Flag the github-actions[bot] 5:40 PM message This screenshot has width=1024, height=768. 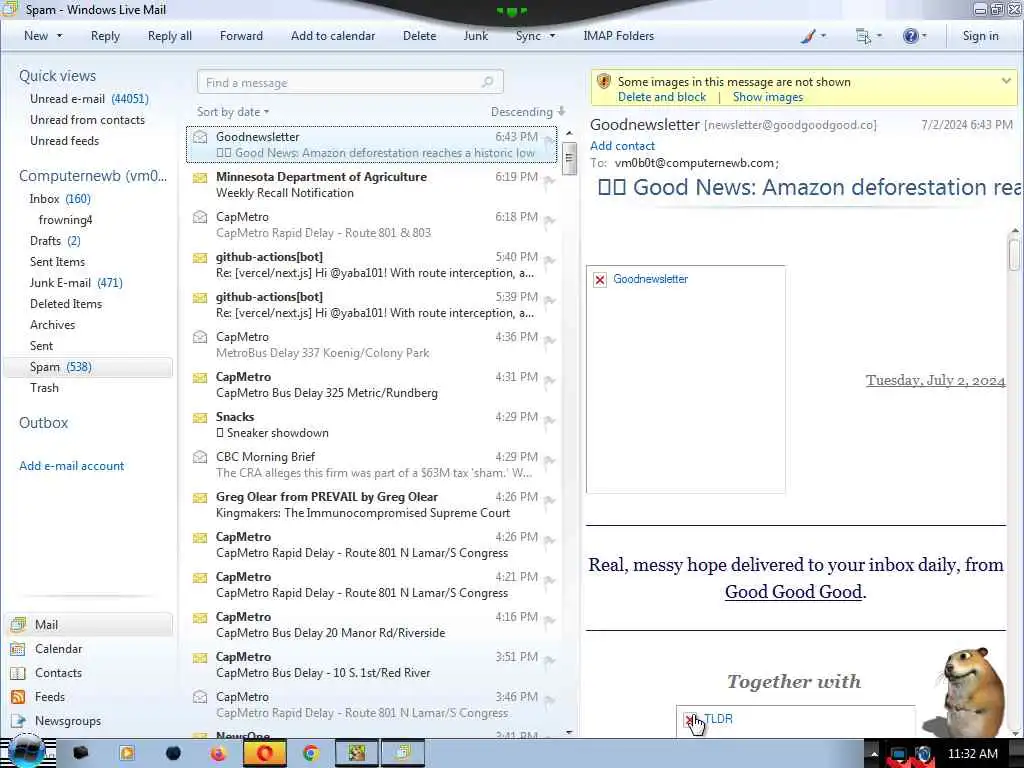(549, 261)
